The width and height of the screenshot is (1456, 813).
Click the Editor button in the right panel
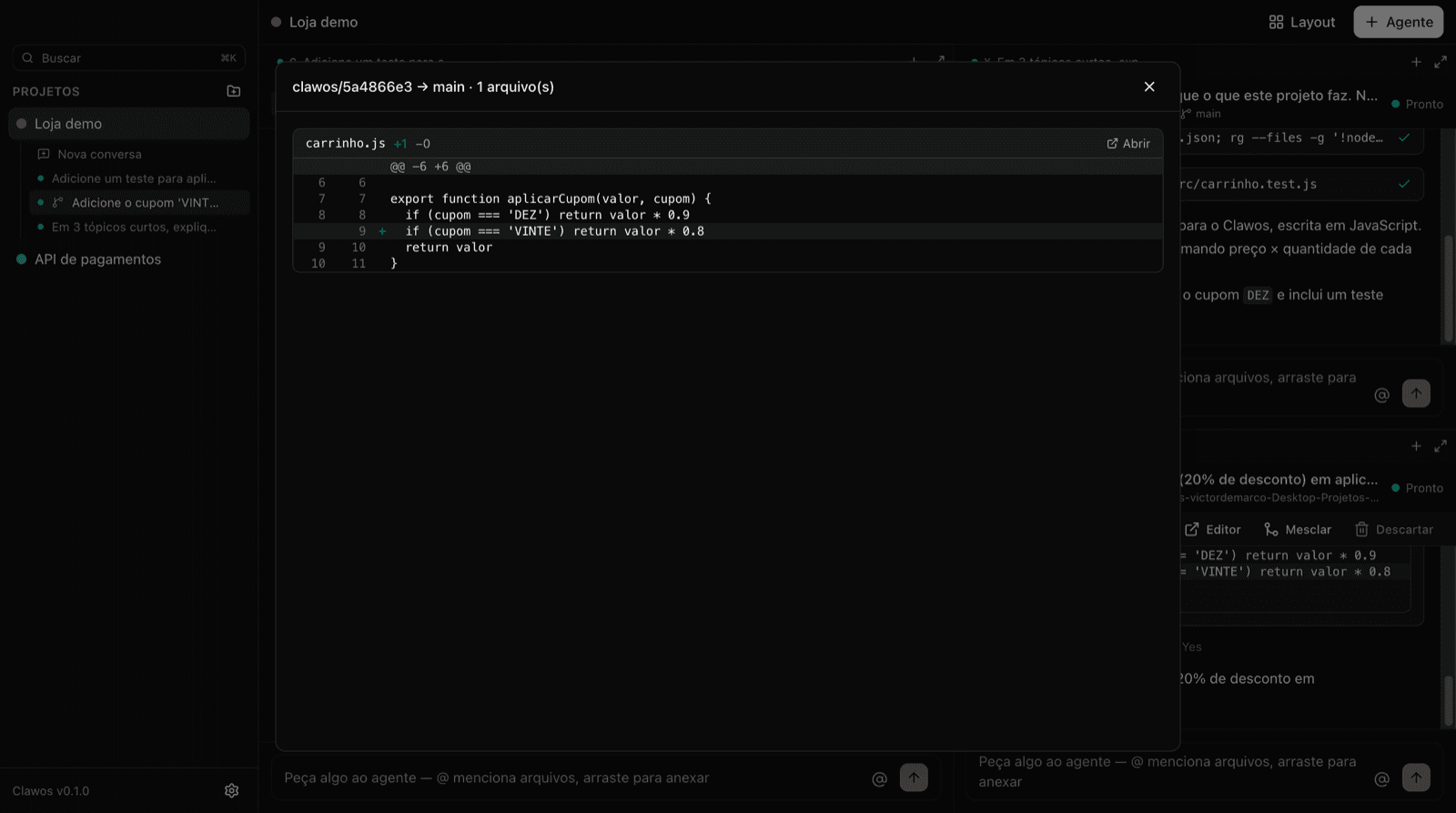[1213, 529]
